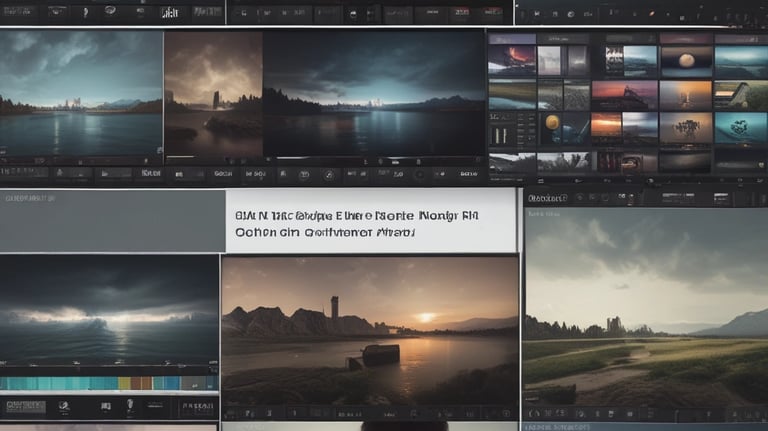Image resolution: width=768 pixels, height=431 pixels.
Task: Select the sepia stormy sky preview
Action: coord(213,94)
